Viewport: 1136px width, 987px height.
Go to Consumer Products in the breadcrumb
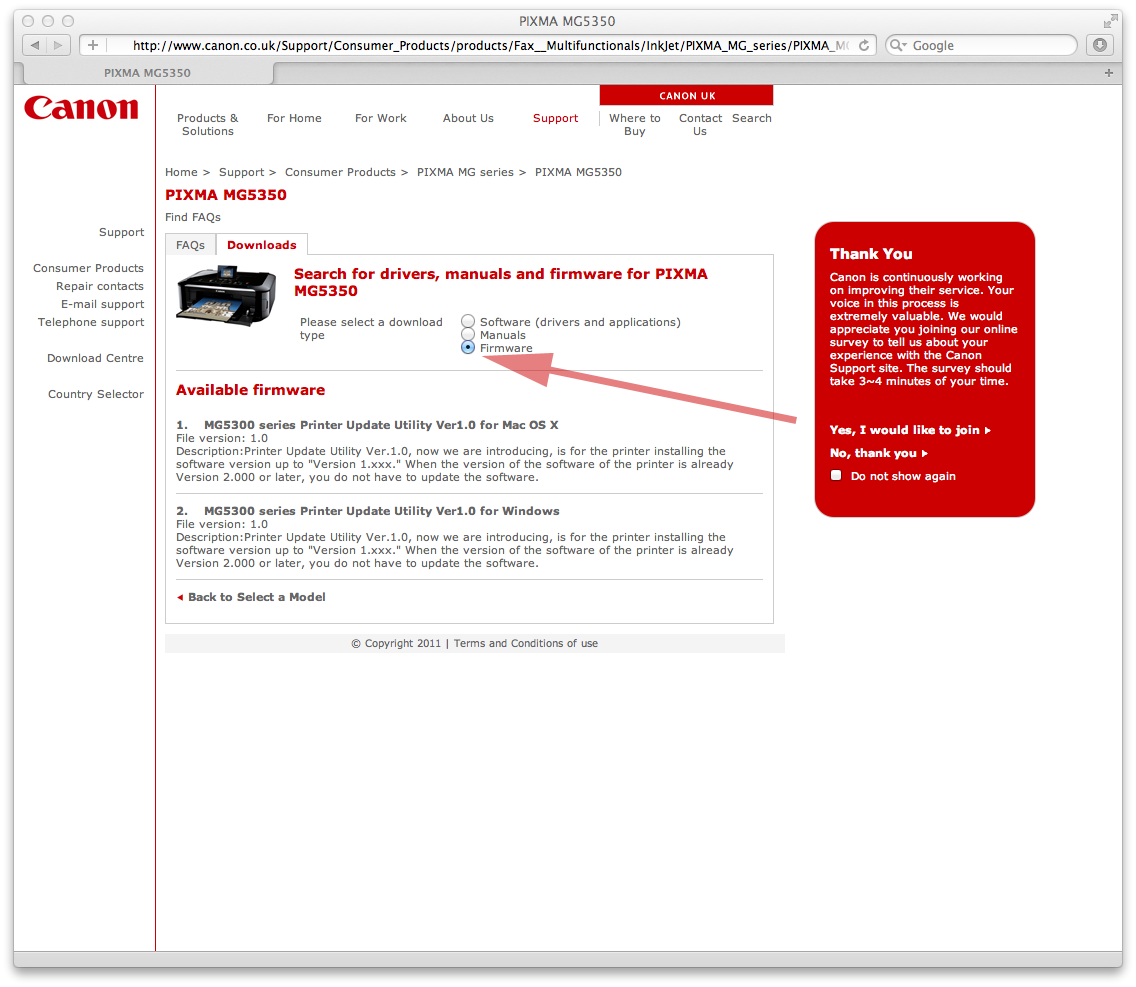(341, 172)
